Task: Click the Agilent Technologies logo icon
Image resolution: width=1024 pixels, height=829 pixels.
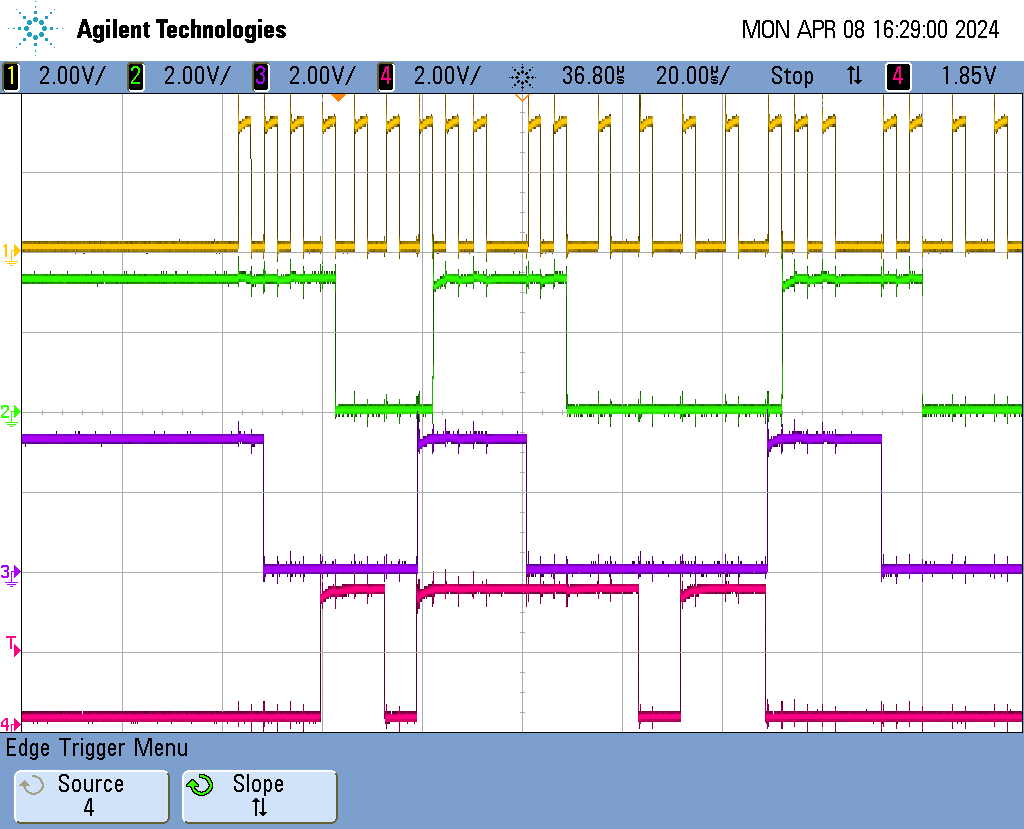Action: (34, 28)
